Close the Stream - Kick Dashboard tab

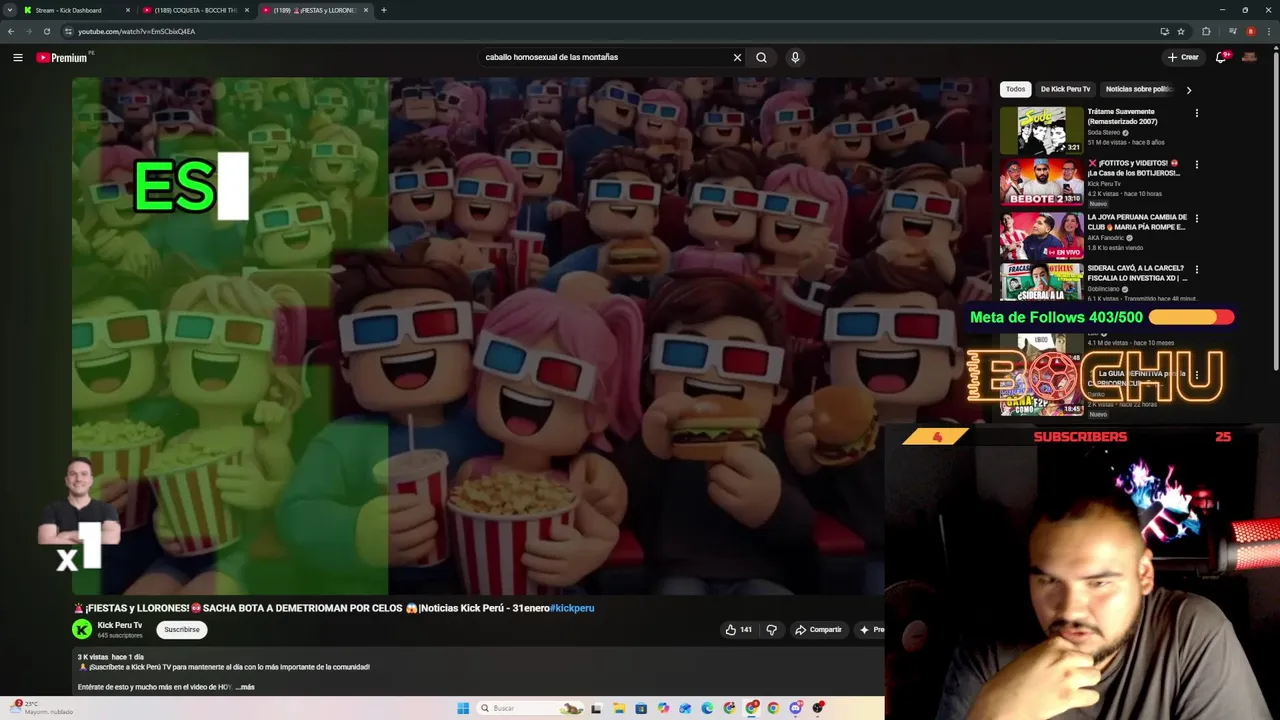pyautogui.click(x=127, y=10)
